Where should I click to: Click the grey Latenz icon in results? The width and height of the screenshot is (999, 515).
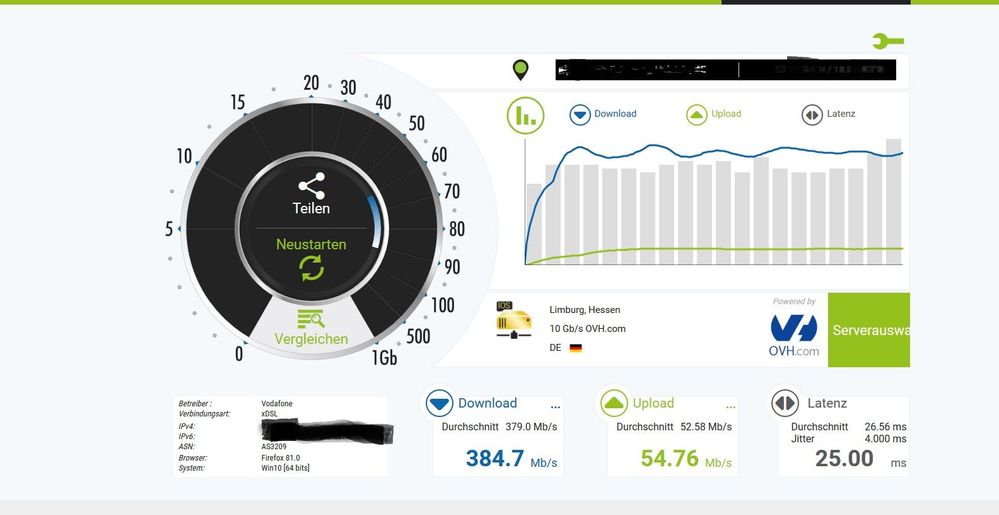point(785,403)
